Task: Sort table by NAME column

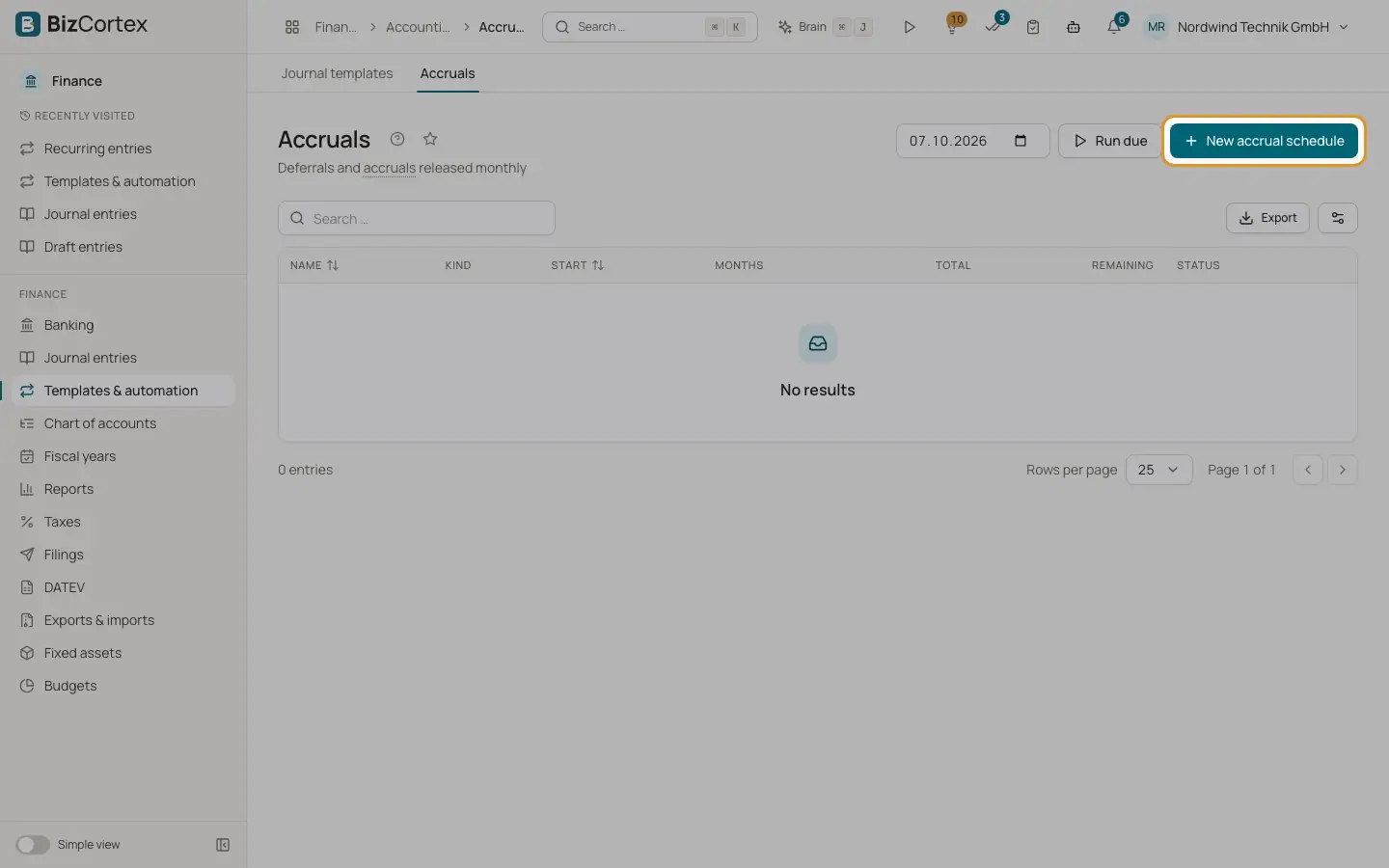Action: click(x=314, y=265)
